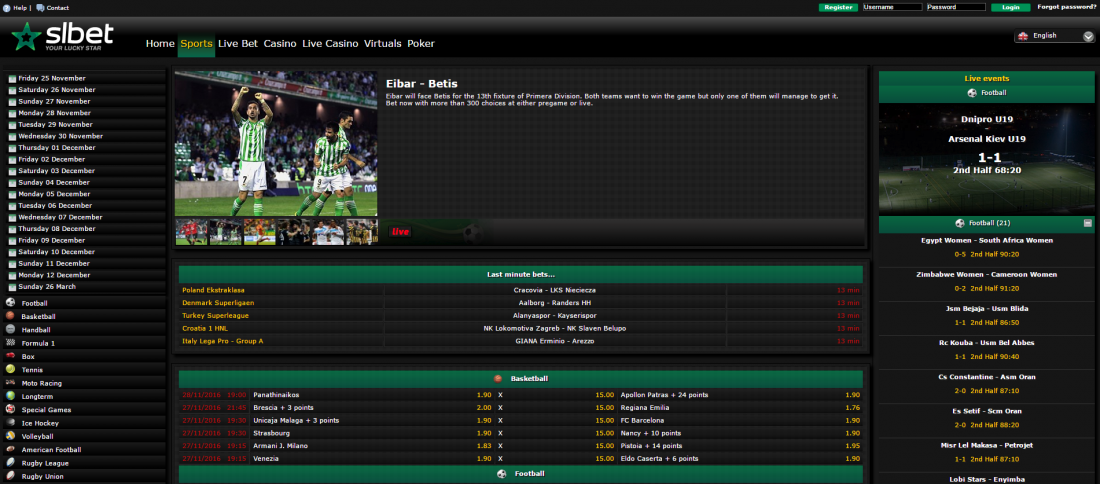Open the Poker tab
The height and width of the screenshot is (484, 1100).
click(x=421, y=43)
